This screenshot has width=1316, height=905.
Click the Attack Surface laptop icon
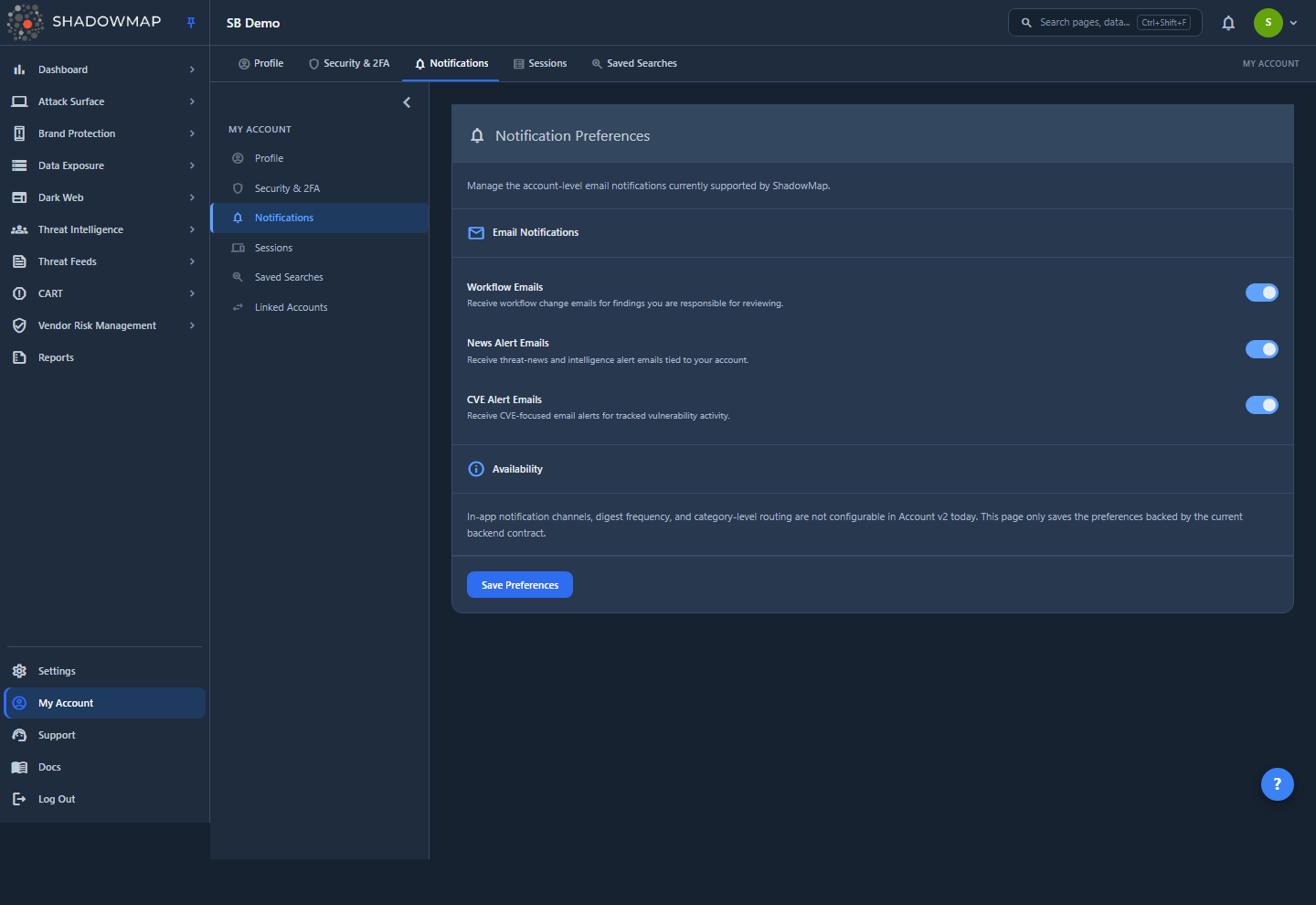pyautogui.click(x=19, y=101)
